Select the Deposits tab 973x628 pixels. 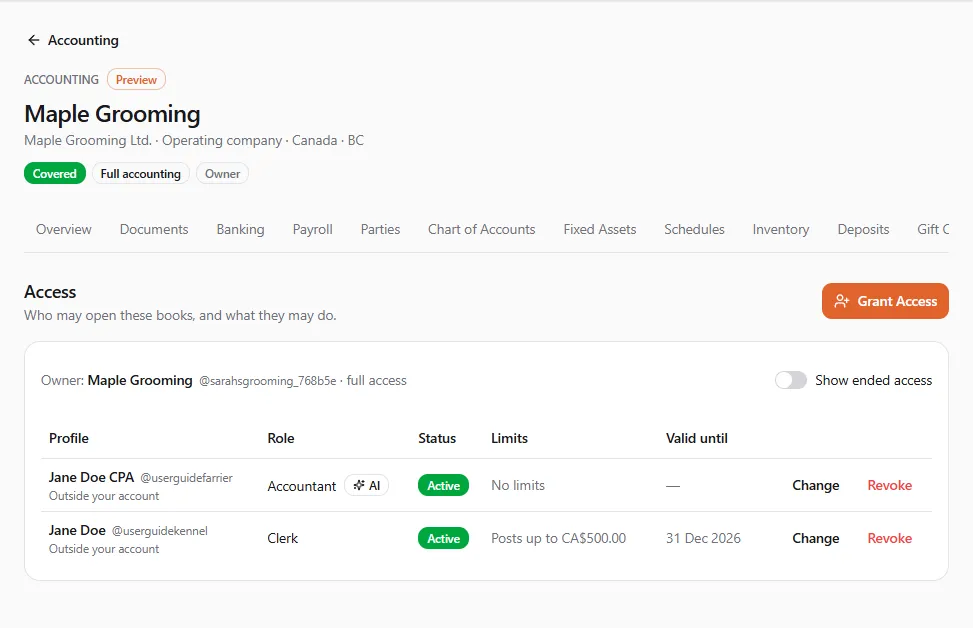[x=863, y=230]
